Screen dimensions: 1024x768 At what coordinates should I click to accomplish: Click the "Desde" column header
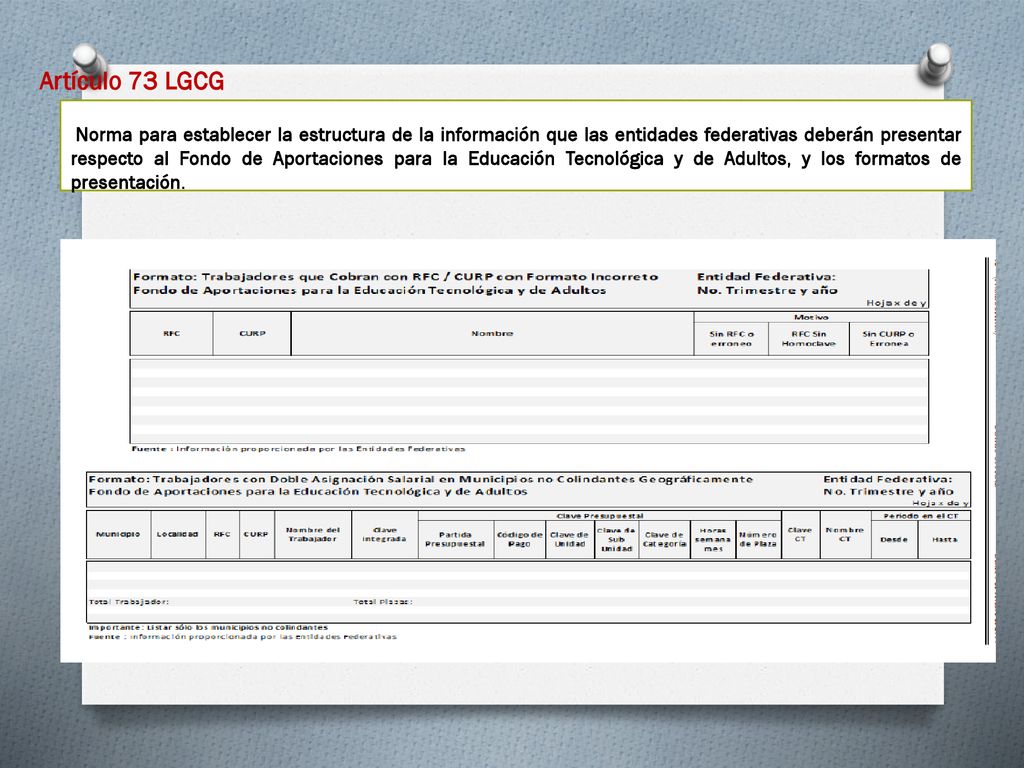tap(893, 539)
